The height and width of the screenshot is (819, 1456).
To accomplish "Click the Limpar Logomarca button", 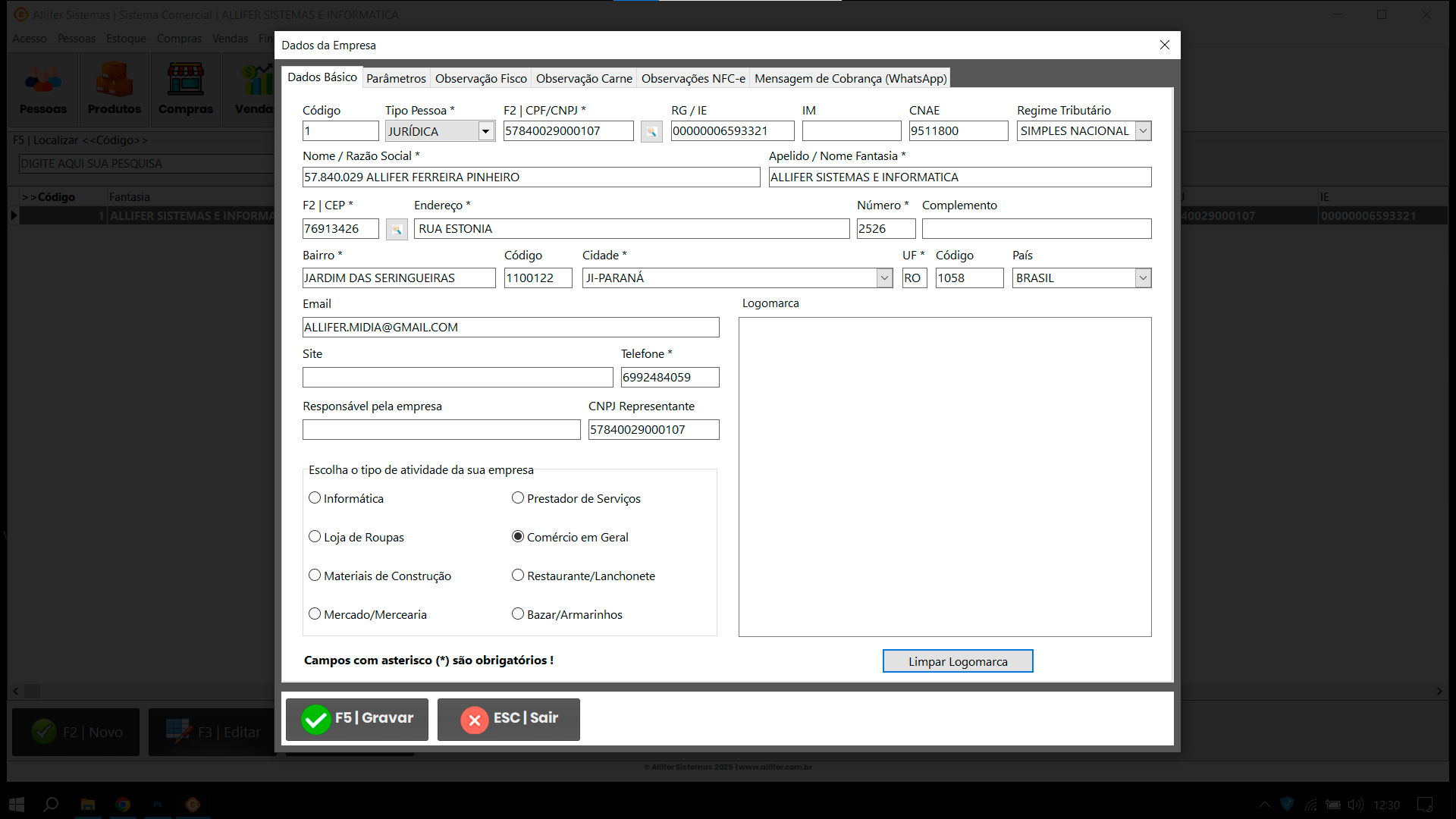I will [957, 661].
